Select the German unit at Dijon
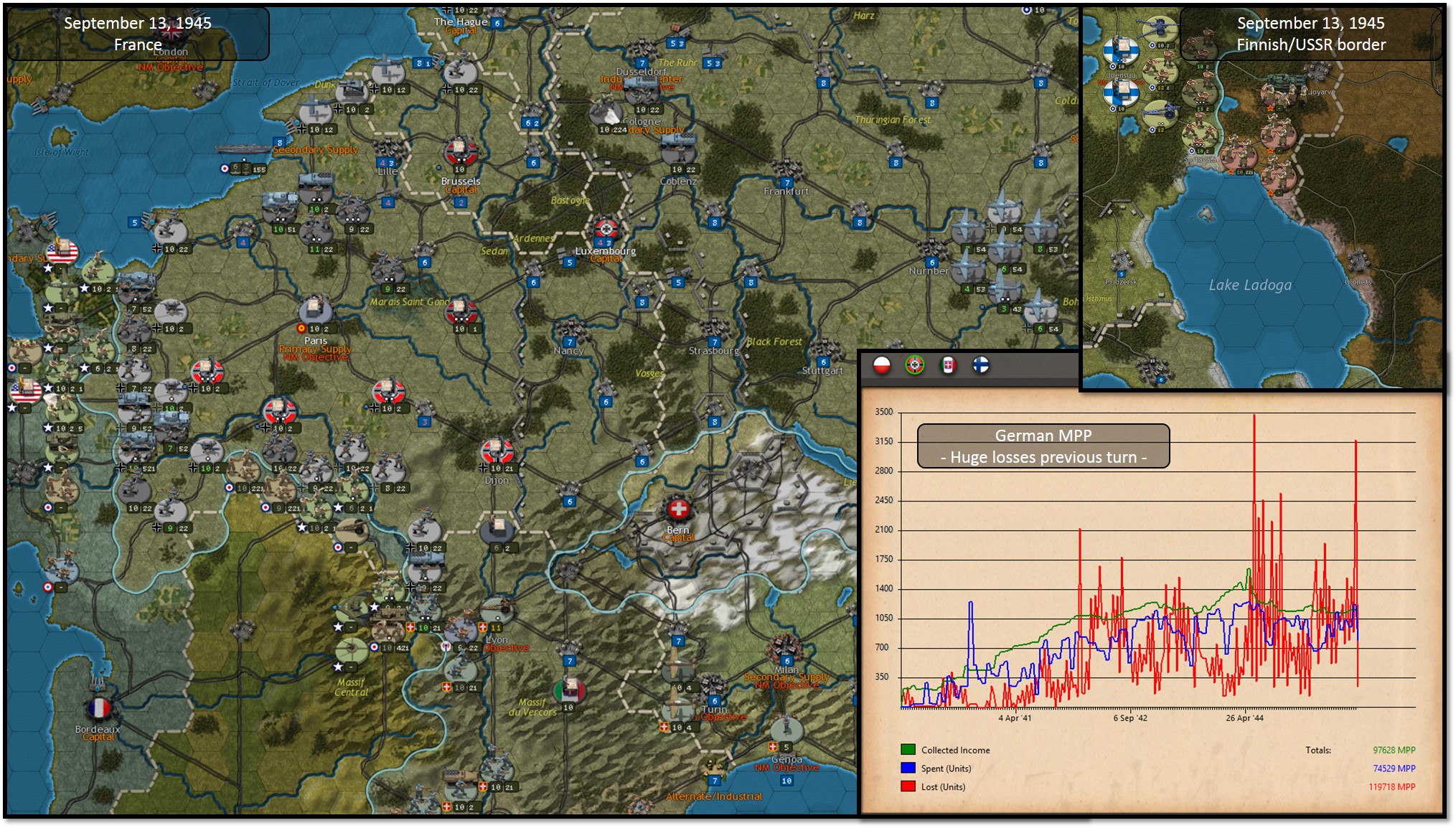The height and width of the screenshot is (828, 1456). coord(497,452)
